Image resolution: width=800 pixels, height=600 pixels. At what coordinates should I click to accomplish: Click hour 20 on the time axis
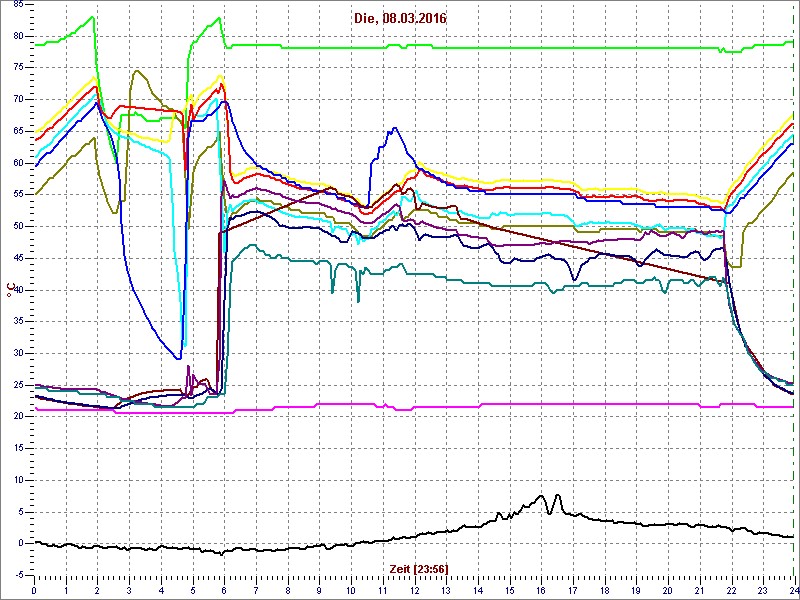coord(667,590)
